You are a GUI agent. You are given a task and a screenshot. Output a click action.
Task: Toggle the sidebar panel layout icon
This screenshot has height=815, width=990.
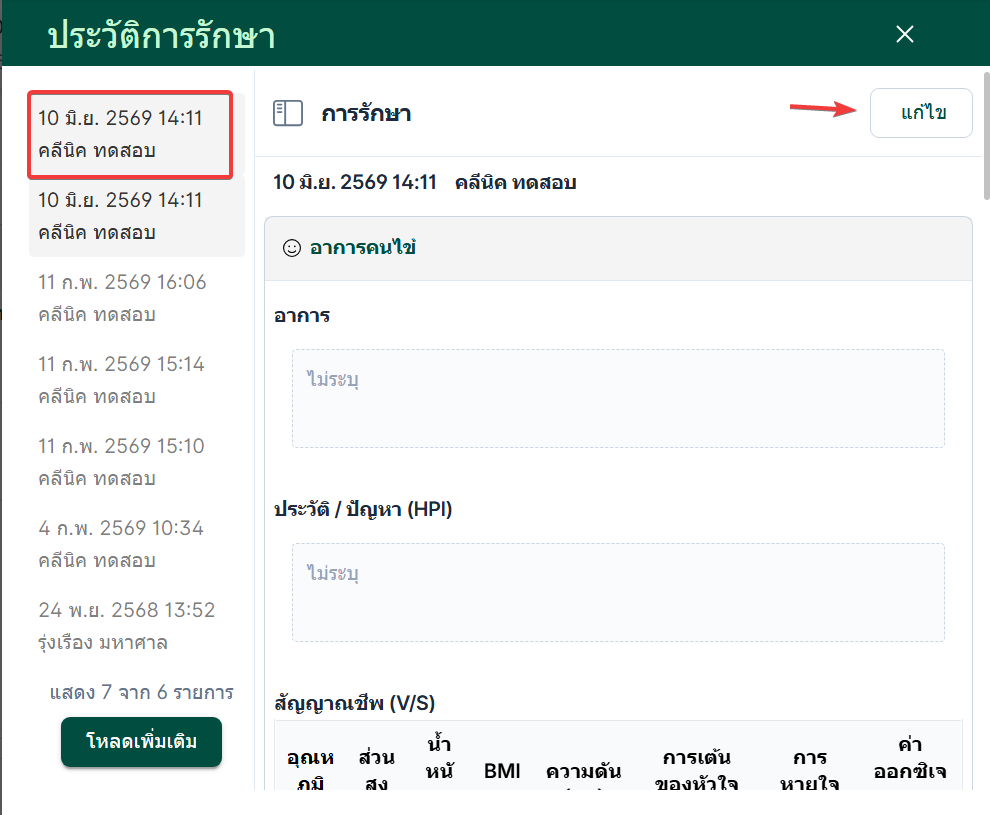point(287,114)
